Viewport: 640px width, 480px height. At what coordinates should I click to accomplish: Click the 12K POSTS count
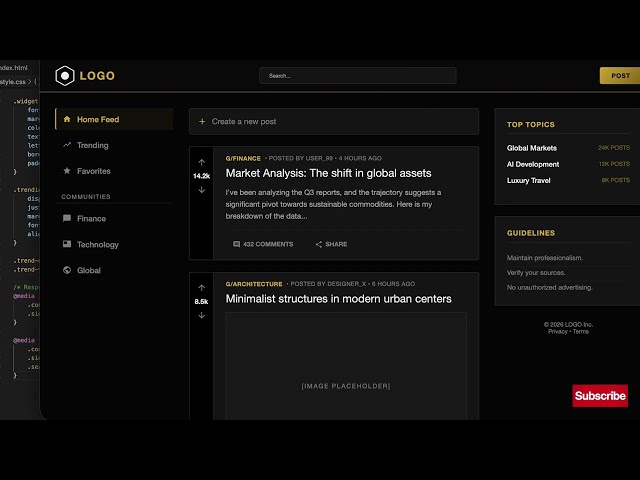614,164
